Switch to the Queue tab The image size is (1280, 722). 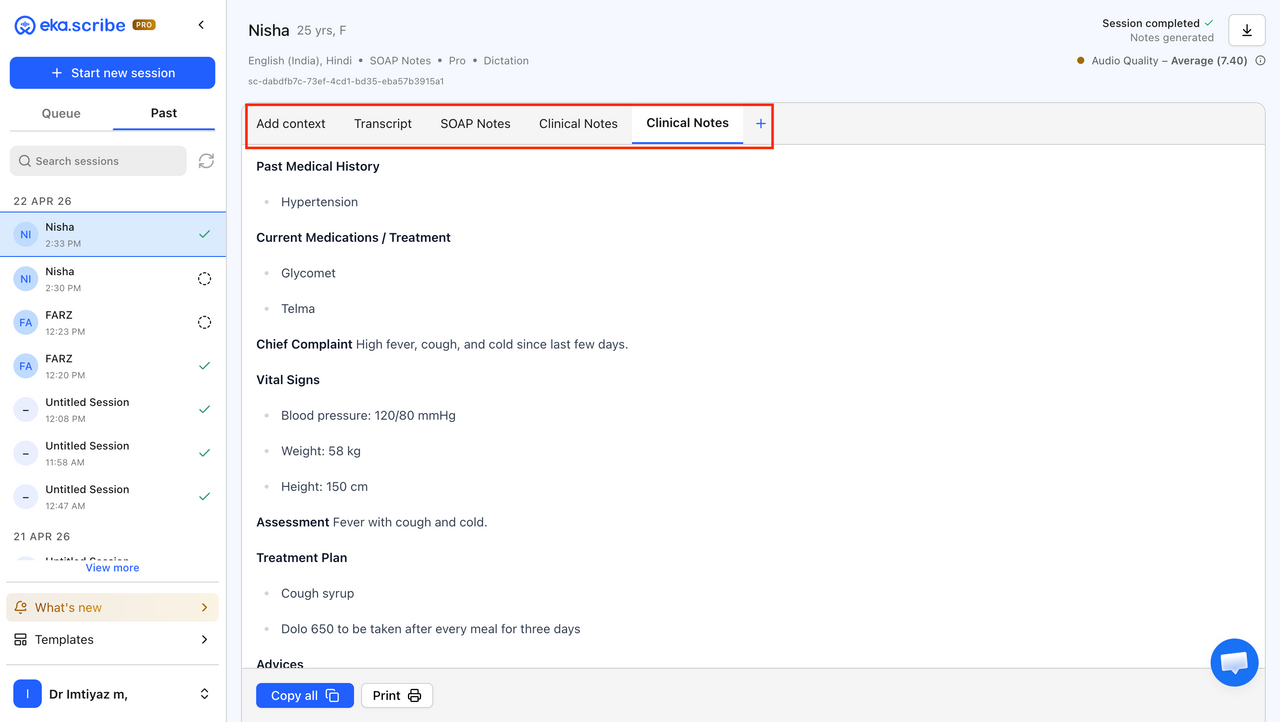pos(61,114)
